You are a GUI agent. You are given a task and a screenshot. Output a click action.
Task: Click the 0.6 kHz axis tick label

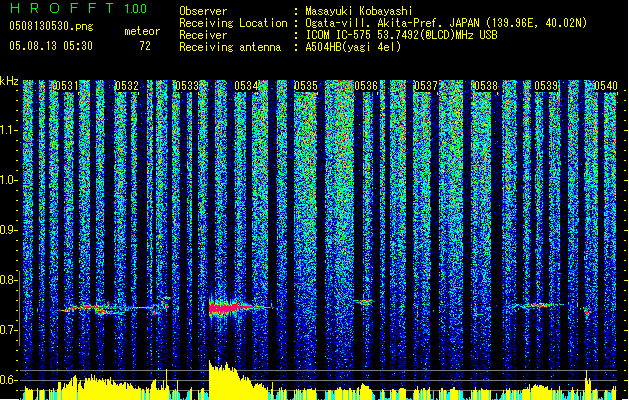8,380
